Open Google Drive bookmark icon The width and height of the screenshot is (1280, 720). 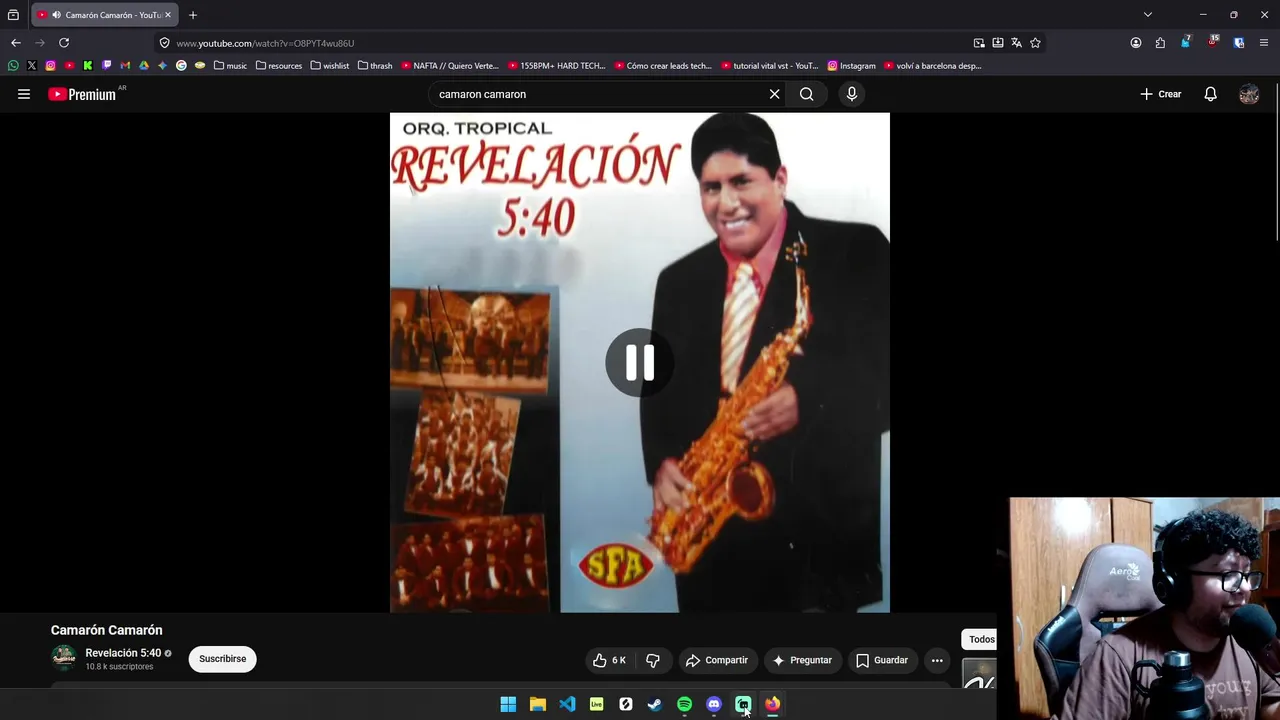tap(144, 66)
